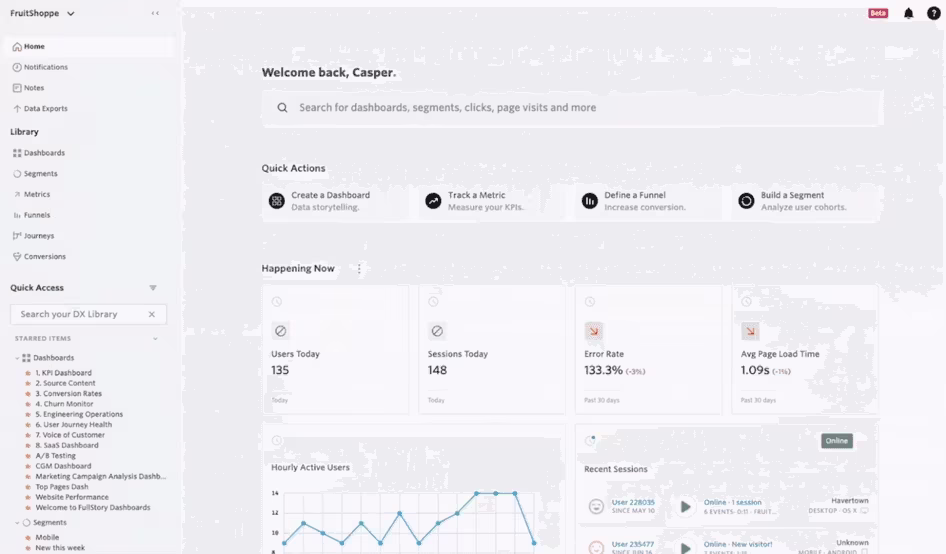Go to Home in sidebar
The width and height of the screenshot is (946, 554).
pos(89,46)
